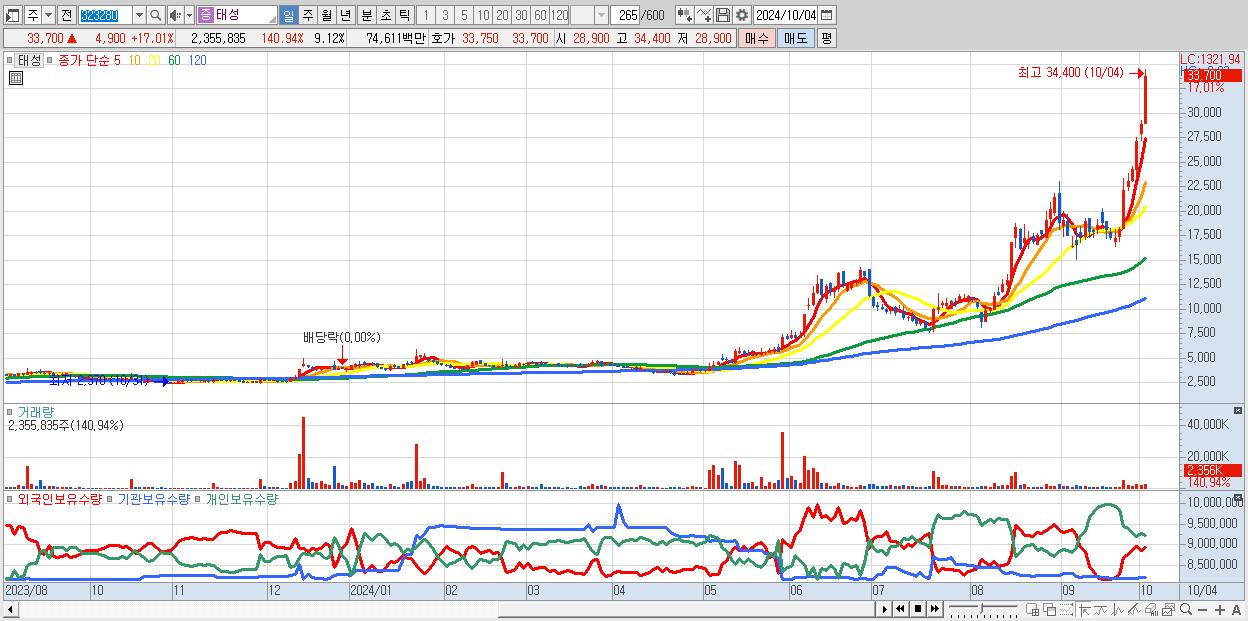
Task: Click the bottom zoom magnifier icon
Action: click(x=1186, y=609)
